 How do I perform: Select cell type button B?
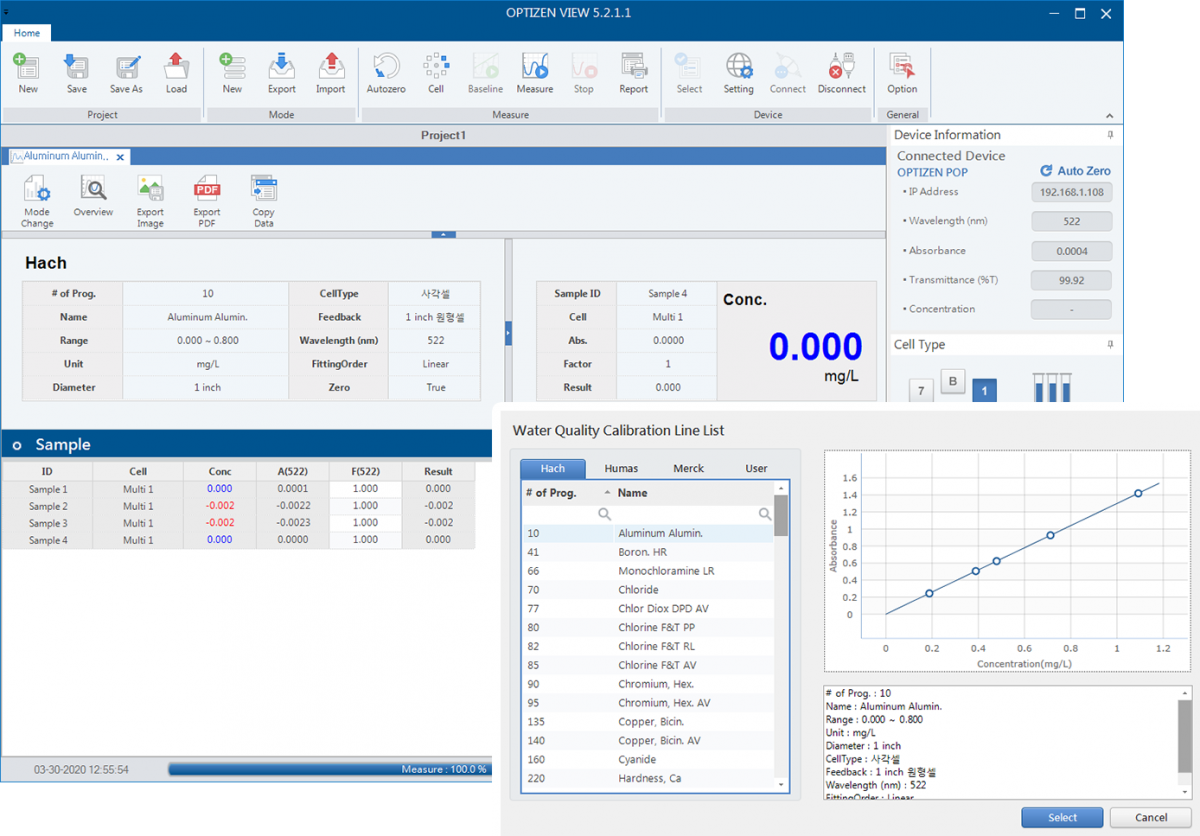point(953,382)
